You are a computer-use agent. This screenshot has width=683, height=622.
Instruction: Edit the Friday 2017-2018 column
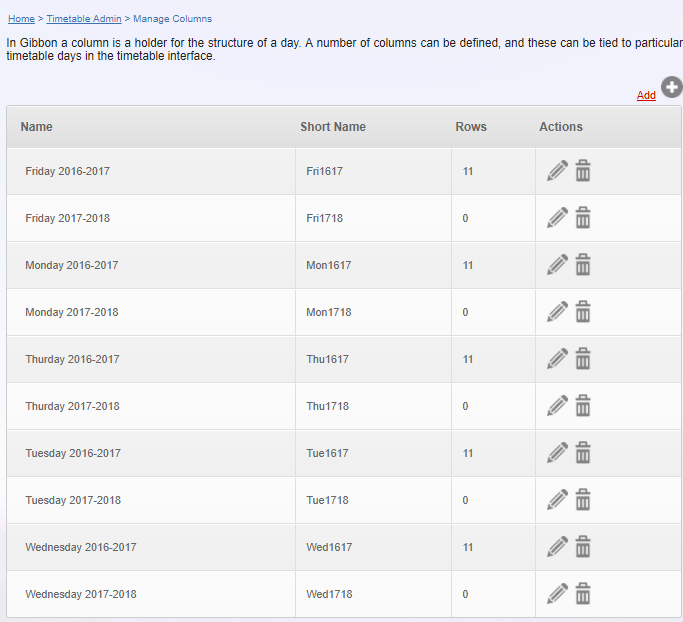pyautogui.click(x=557, y=217)
